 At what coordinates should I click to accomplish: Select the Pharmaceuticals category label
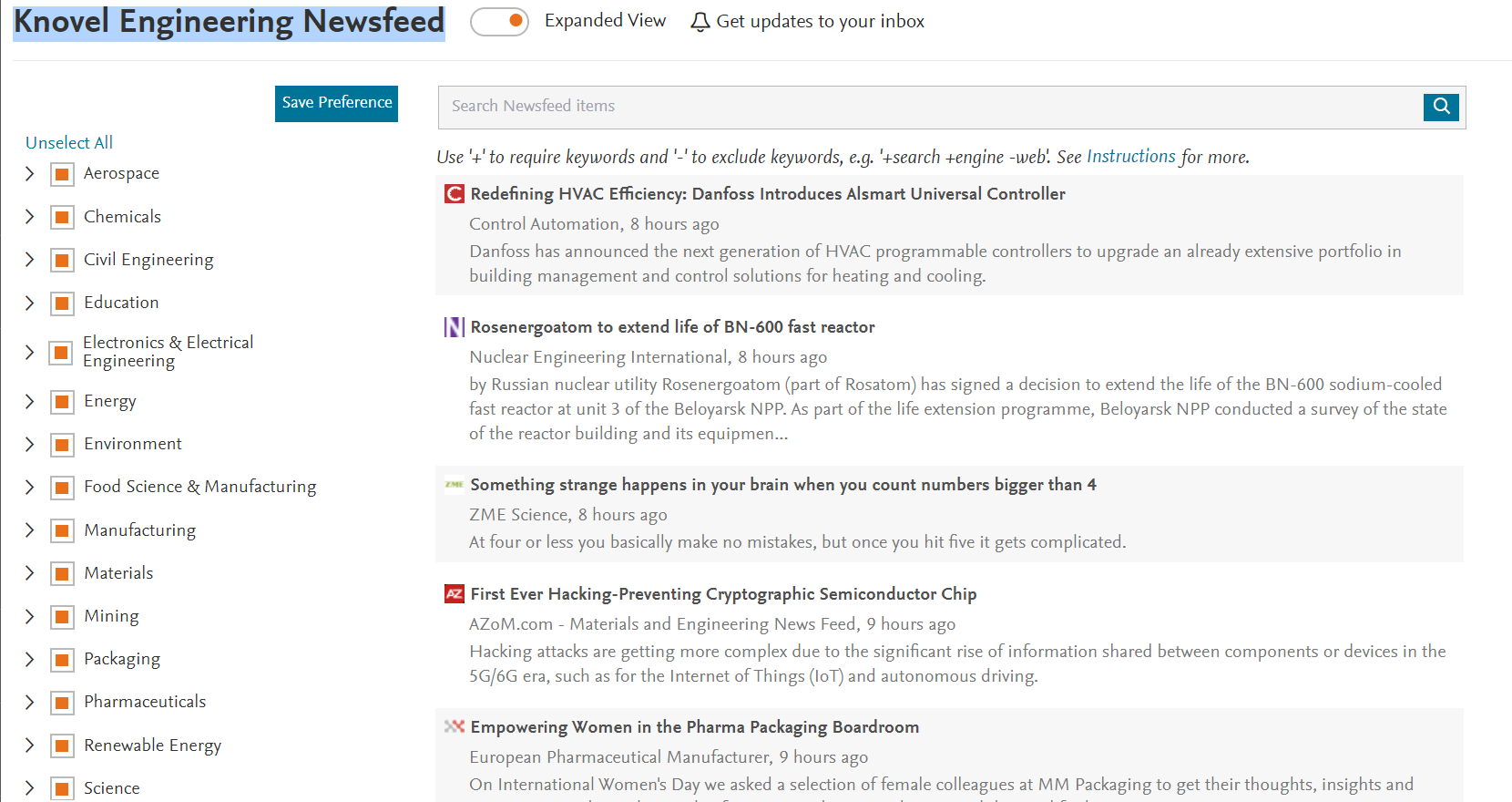click(145, 702)
